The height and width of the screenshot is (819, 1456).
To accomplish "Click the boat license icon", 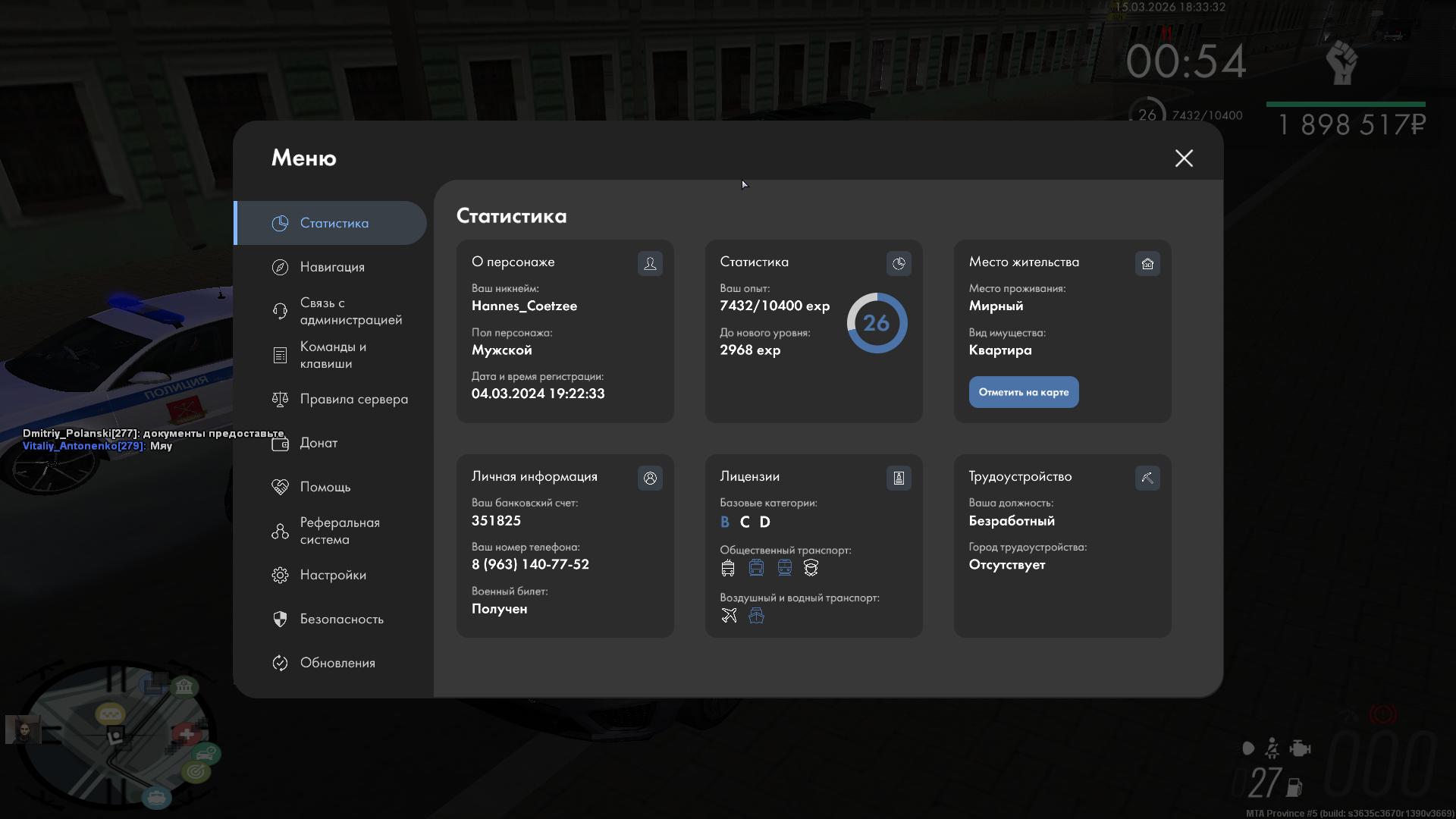I will pos(756,615).
